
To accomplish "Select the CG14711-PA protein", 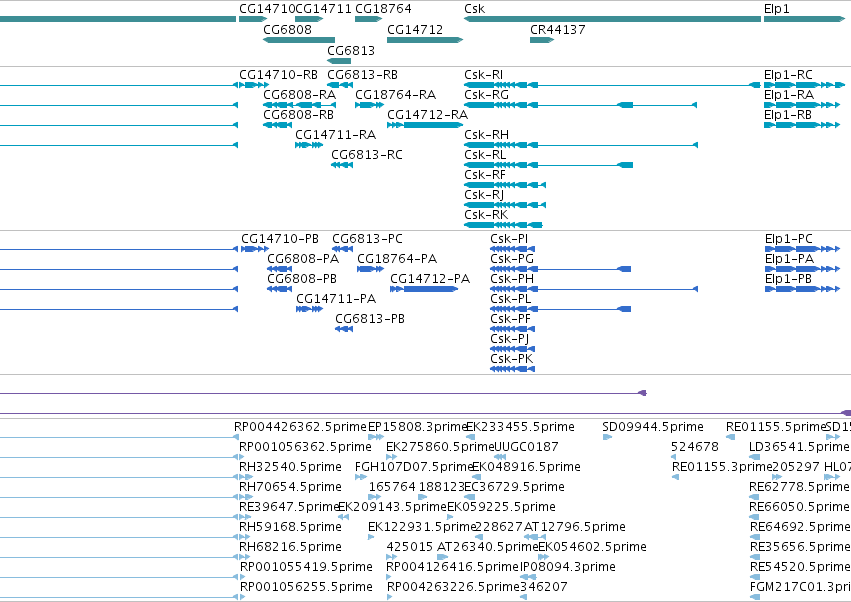I will (309, 309).
